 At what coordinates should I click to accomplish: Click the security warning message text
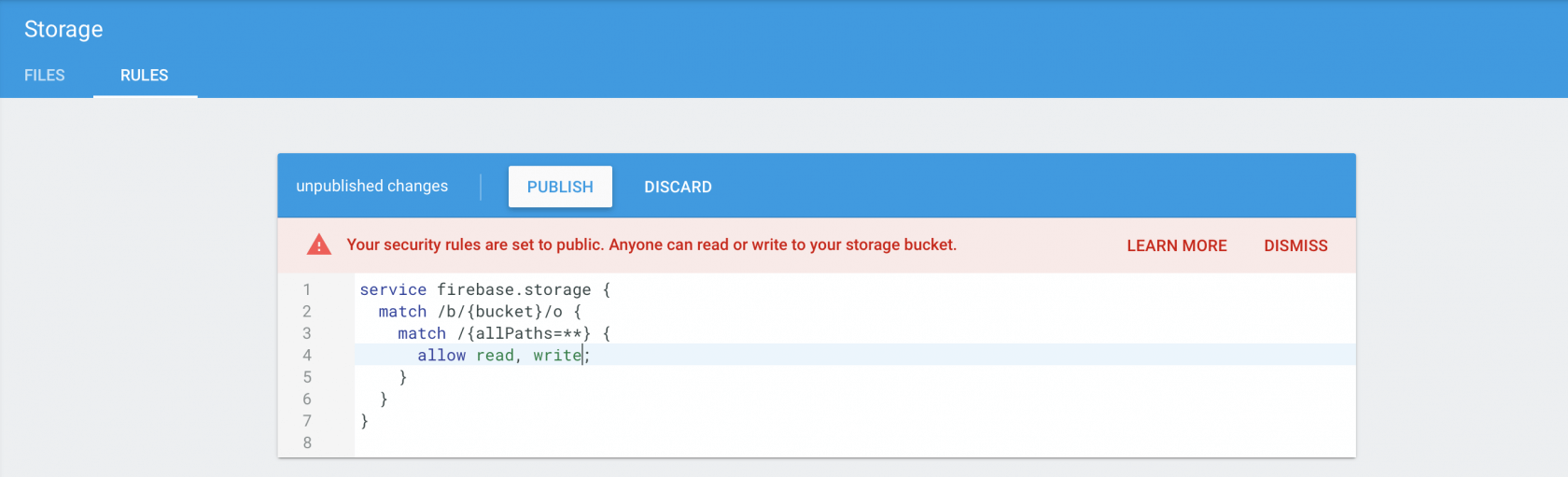[651, 245]
